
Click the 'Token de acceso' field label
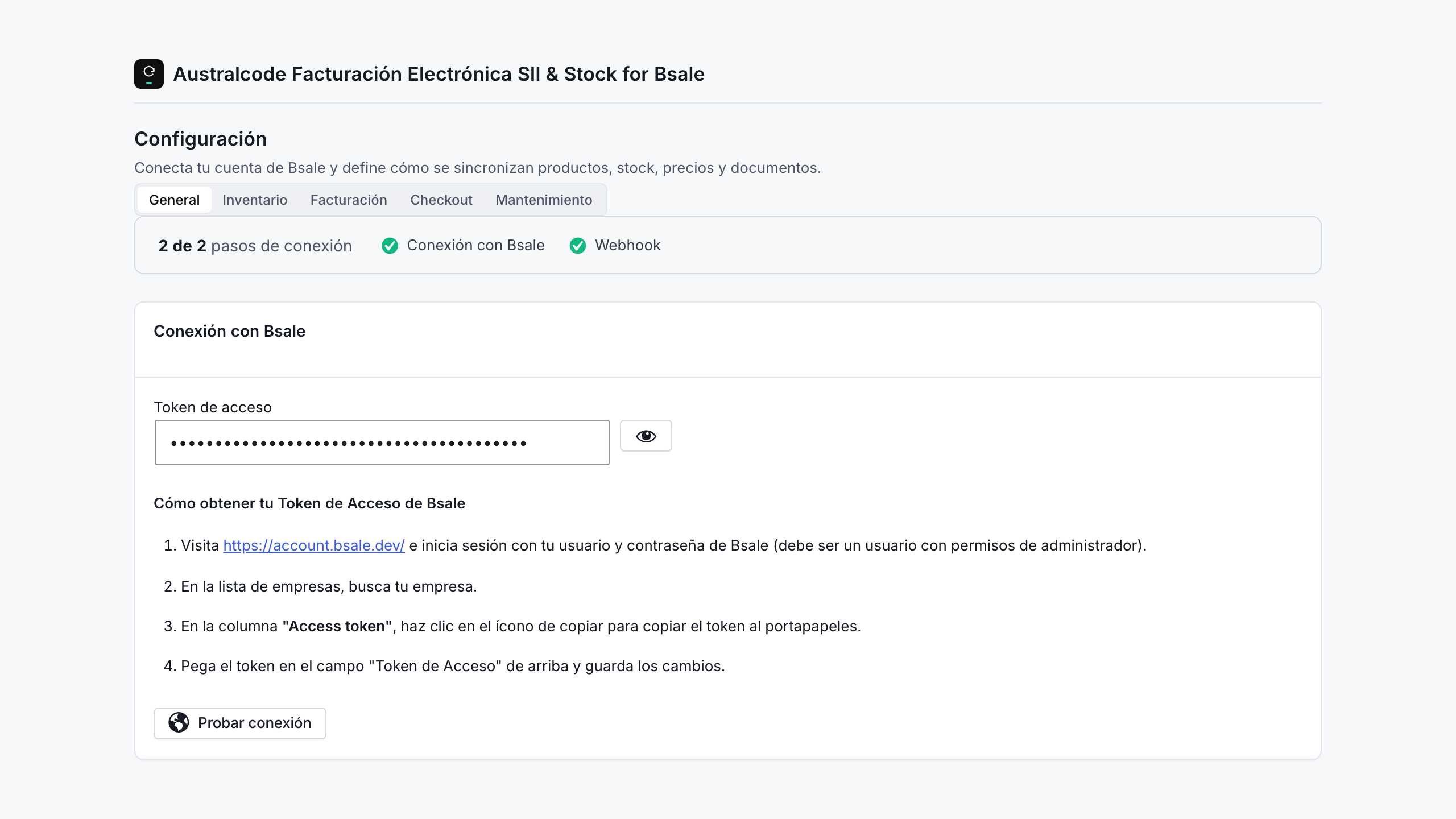click(213, 407)
